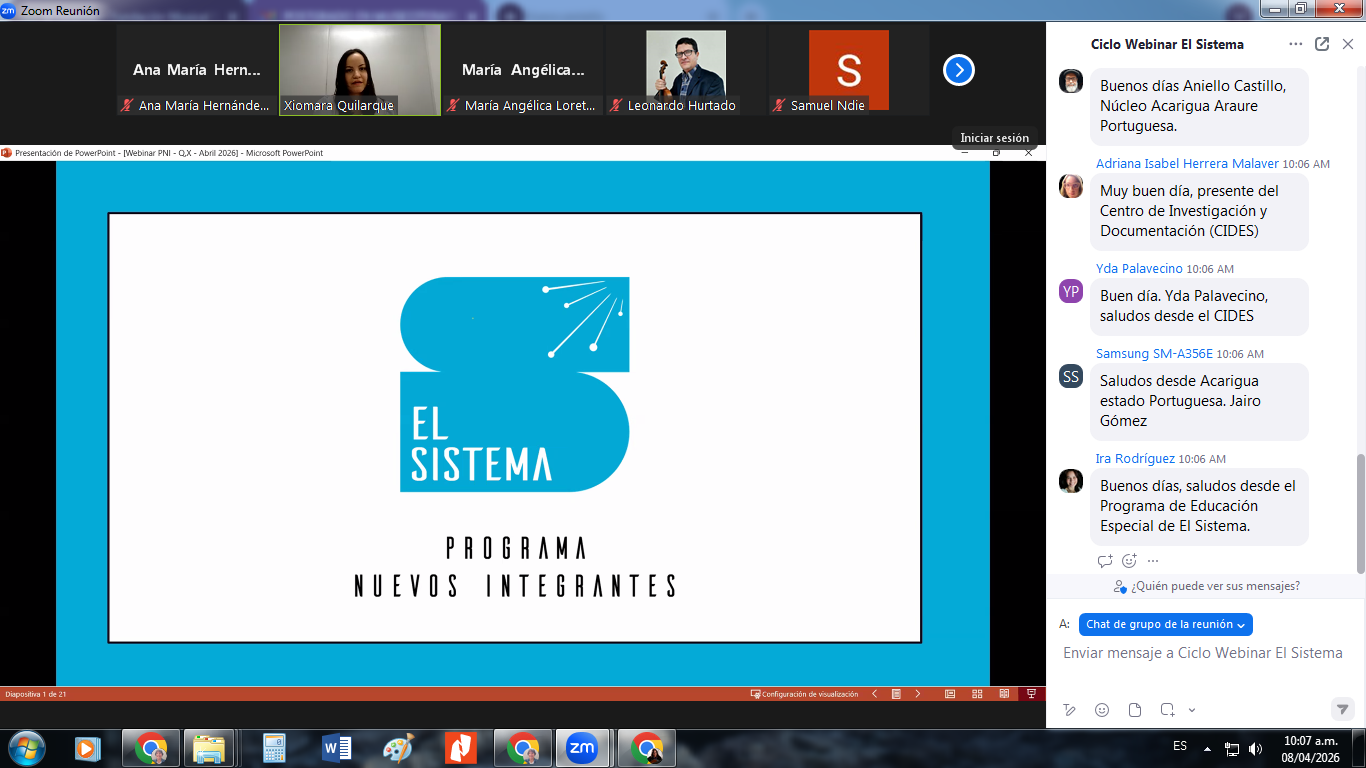
Task: Select Leonardo Hurtado participant tile
Action: click(686, 70)
